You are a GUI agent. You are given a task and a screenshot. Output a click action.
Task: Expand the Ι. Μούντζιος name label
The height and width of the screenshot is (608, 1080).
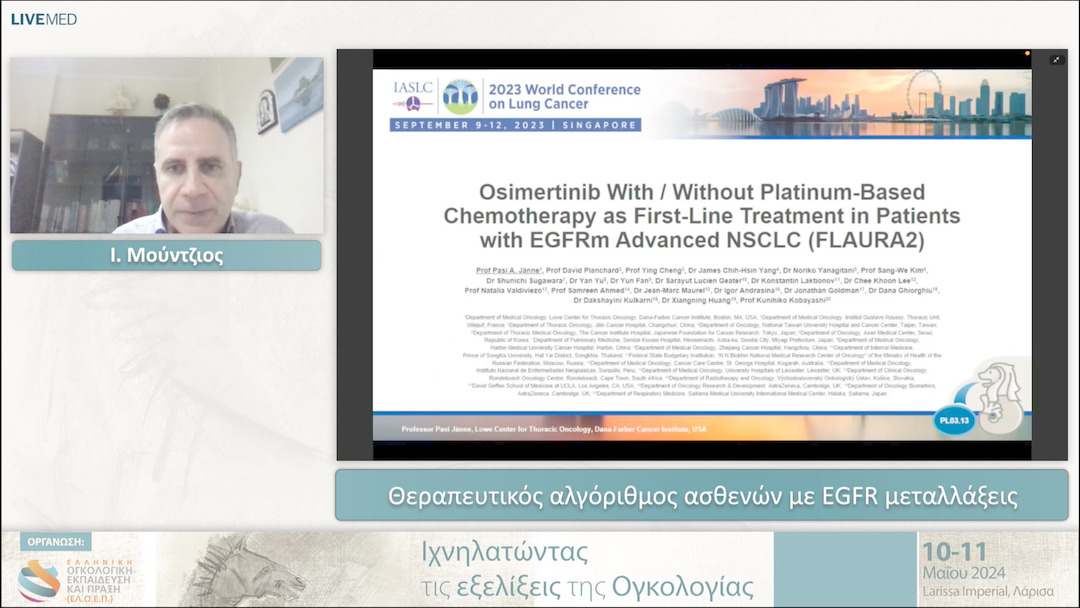coord(165,255)
